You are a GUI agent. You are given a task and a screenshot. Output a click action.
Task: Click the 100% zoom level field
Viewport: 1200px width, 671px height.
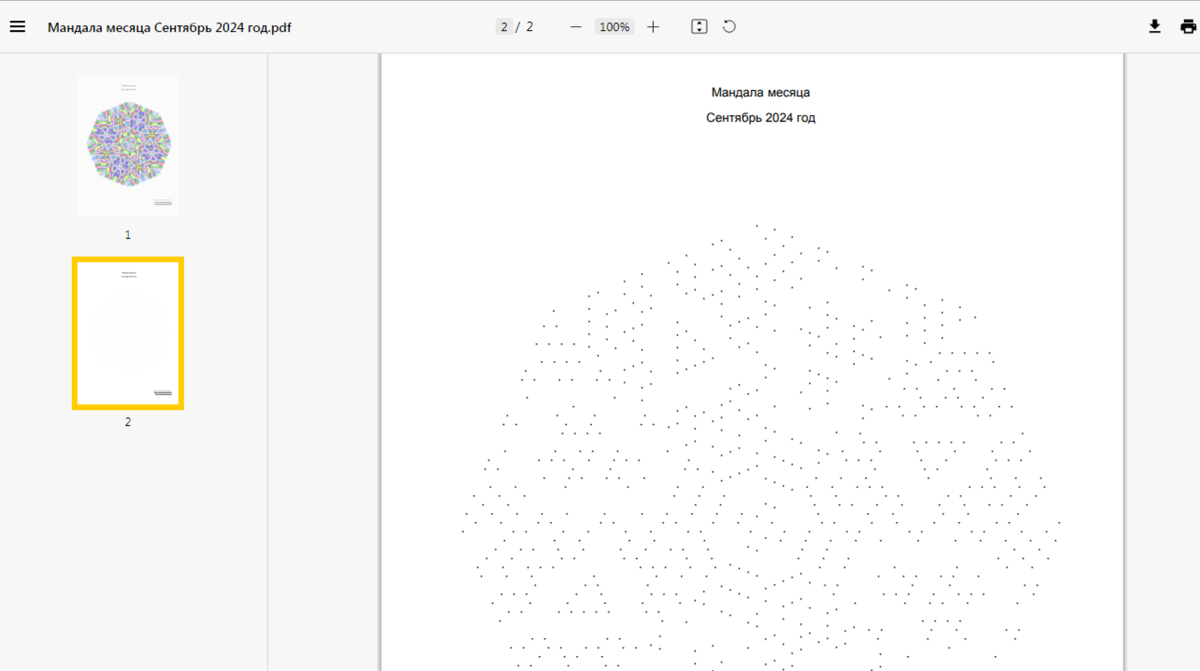[614, 27]
